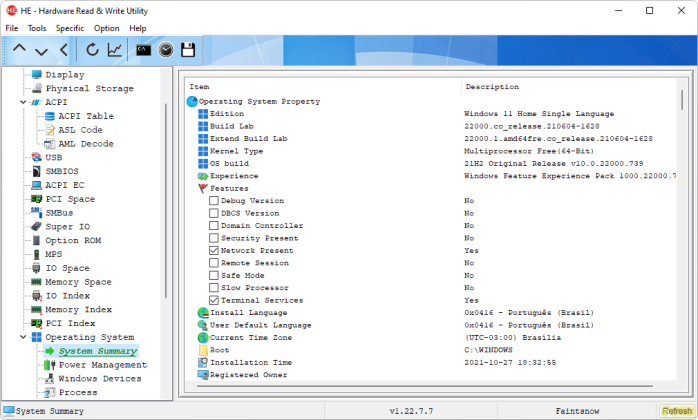The height and width of the screenshot is (420, 698).
Task: Select the USB tree icon
Action: coord(37,157)
